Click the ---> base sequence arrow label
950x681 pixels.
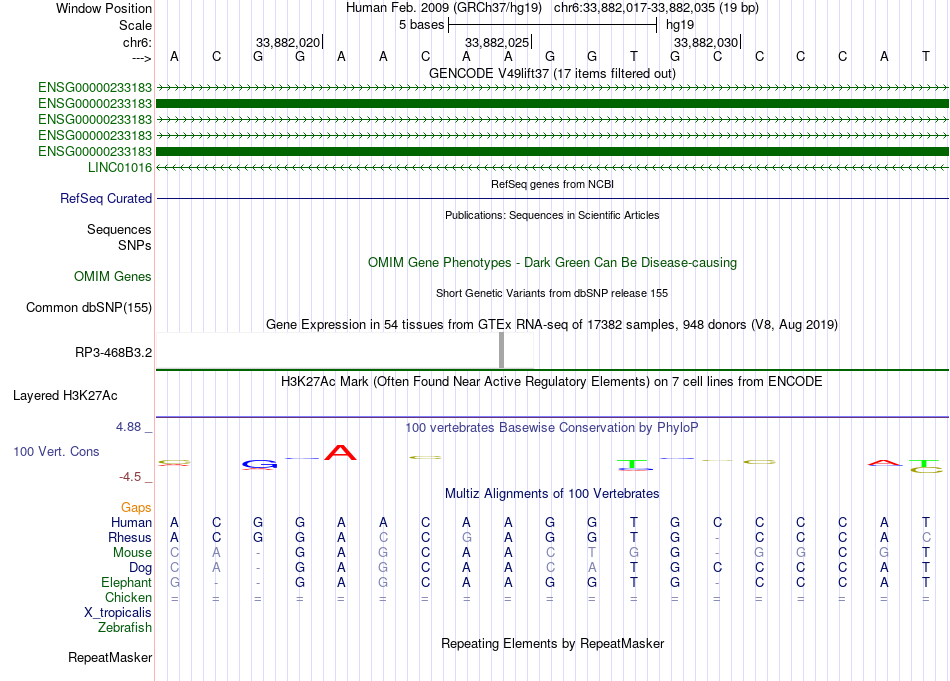(x=141, y=58)
